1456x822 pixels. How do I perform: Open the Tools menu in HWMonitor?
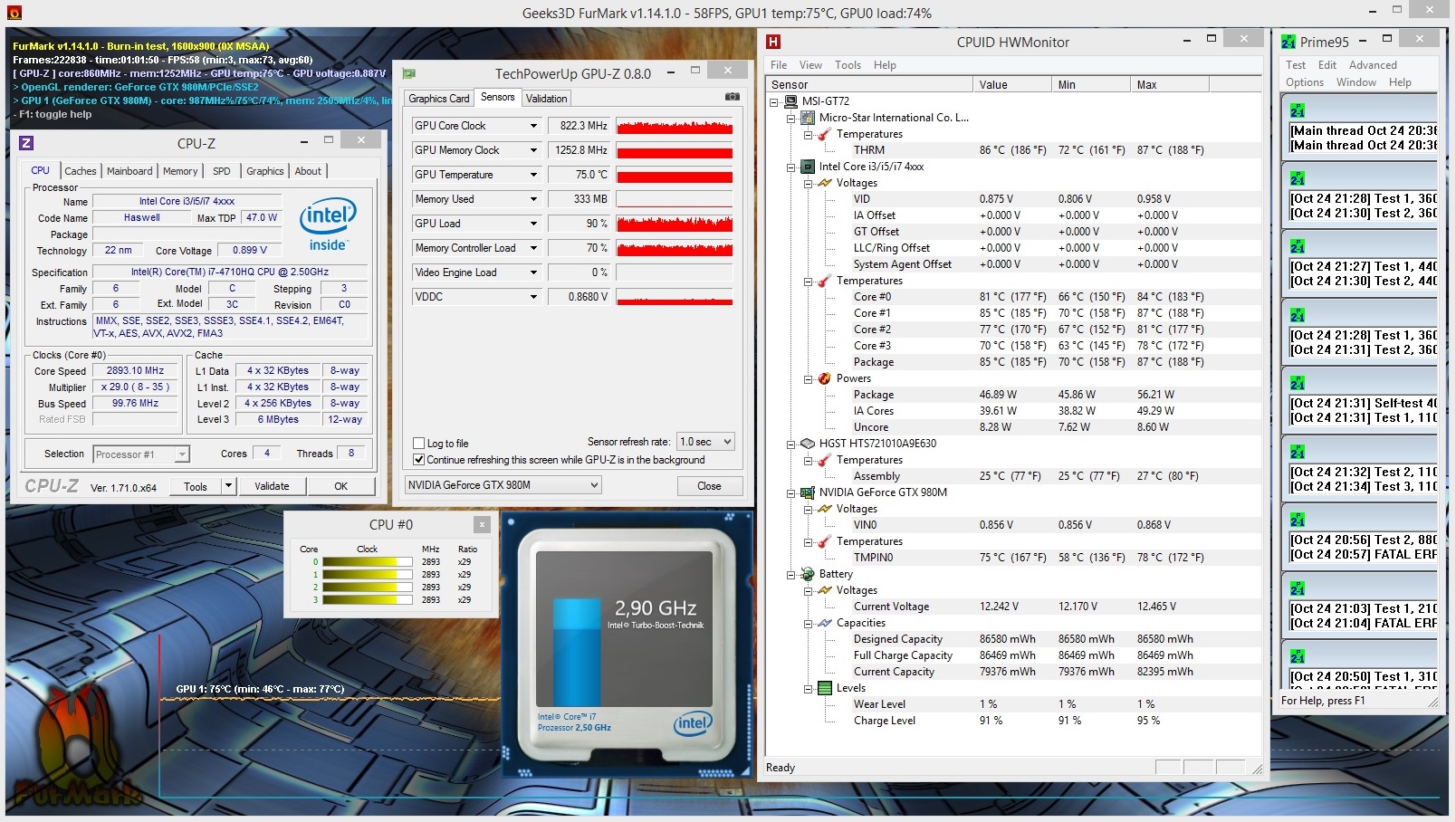[x=848, y=65]
